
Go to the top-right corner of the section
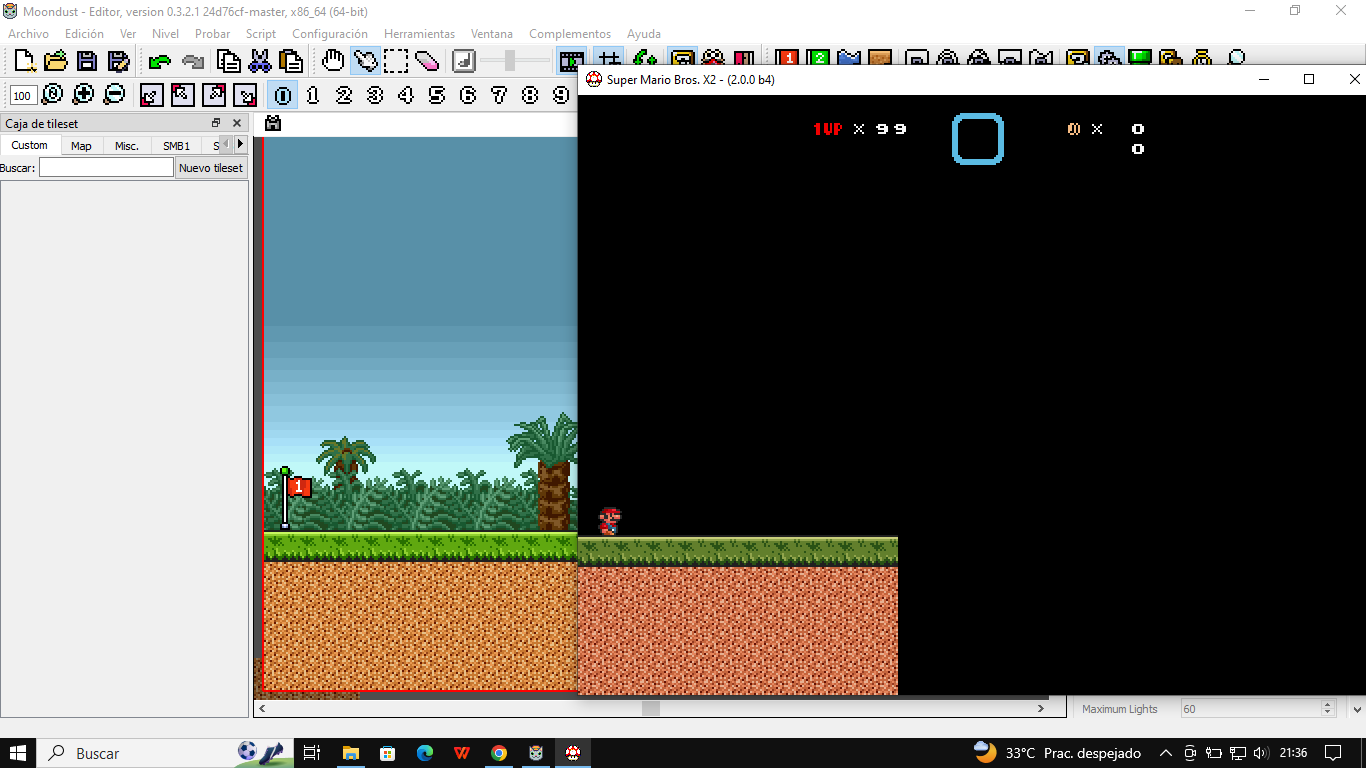214,95
